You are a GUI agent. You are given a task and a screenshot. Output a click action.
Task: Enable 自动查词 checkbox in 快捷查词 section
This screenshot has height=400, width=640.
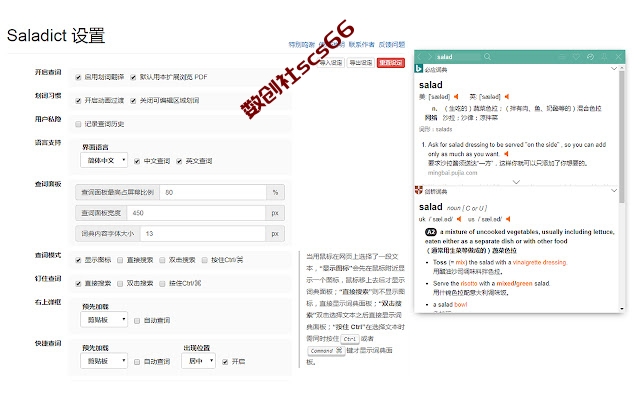coord(137,362)
